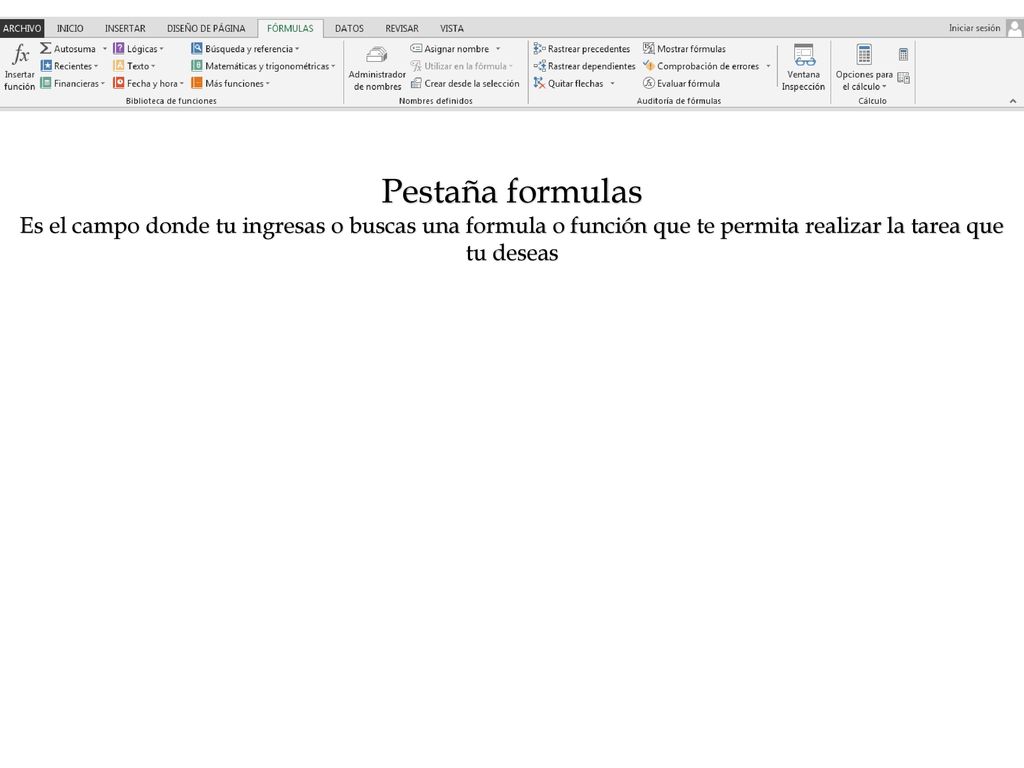Switch to the DATOS tab
The width and height of the screenshot is (1024, 768).
click(x=349, y=28)
